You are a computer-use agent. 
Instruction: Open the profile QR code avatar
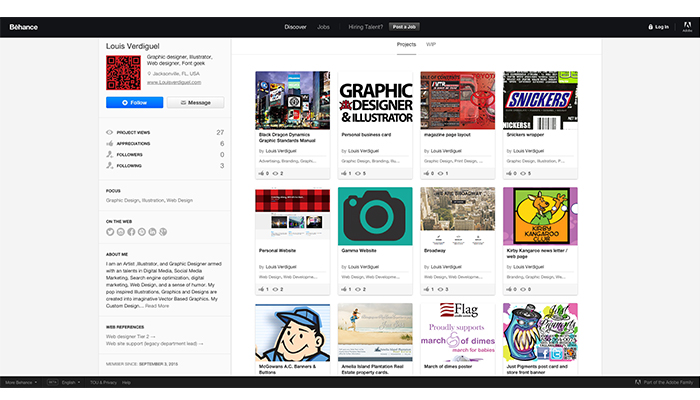tap(123, 72)
